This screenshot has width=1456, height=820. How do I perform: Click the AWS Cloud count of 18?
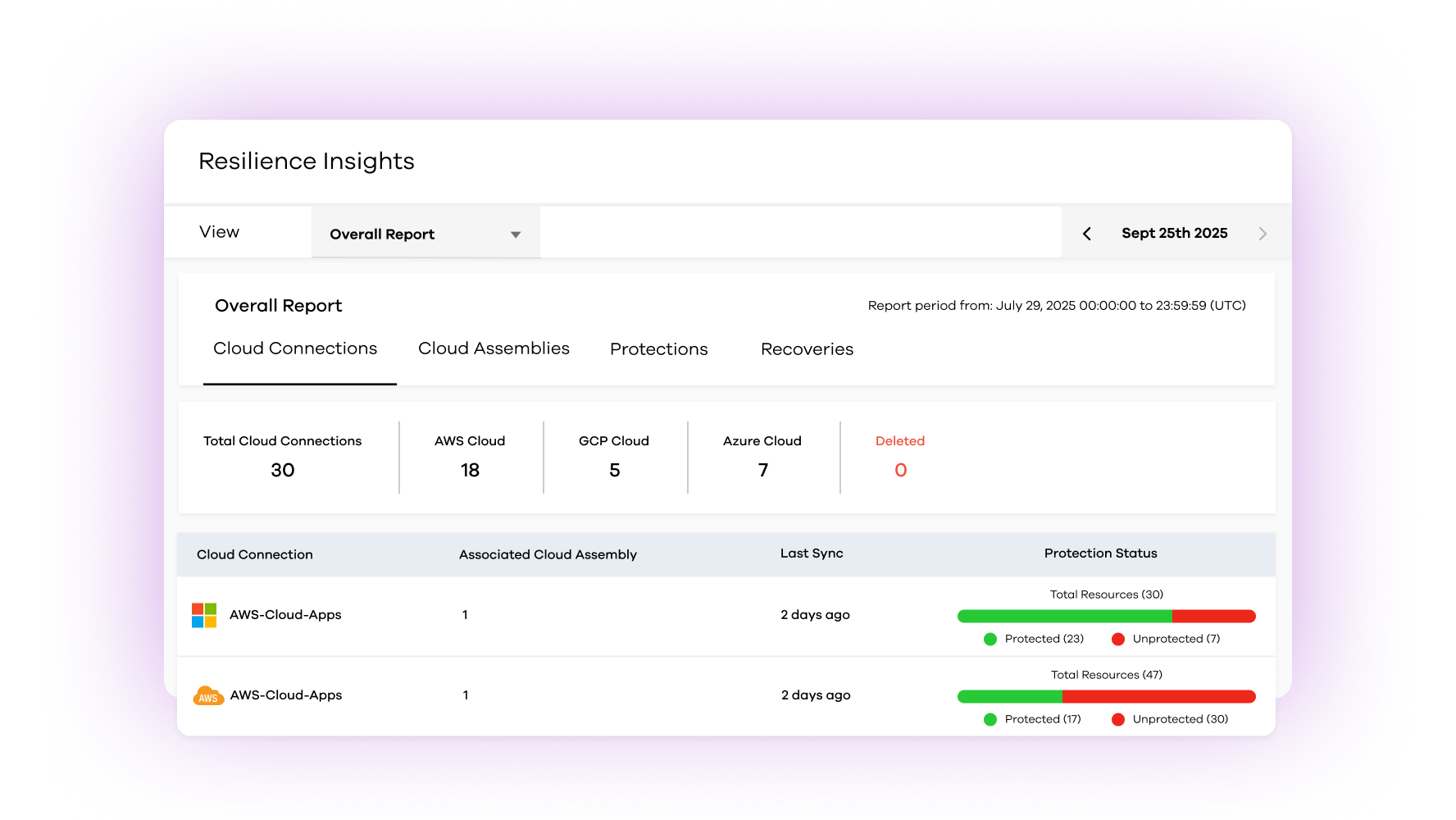470,471
